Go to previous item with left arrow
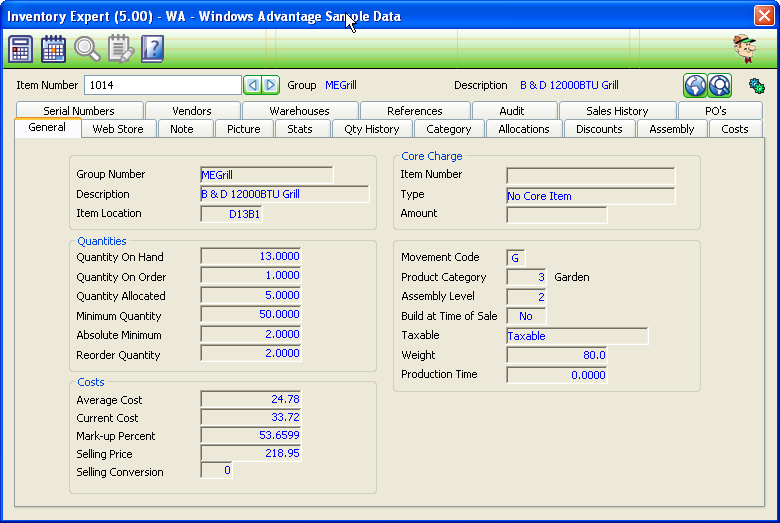 pyautogui.click(x=253, y=86)
